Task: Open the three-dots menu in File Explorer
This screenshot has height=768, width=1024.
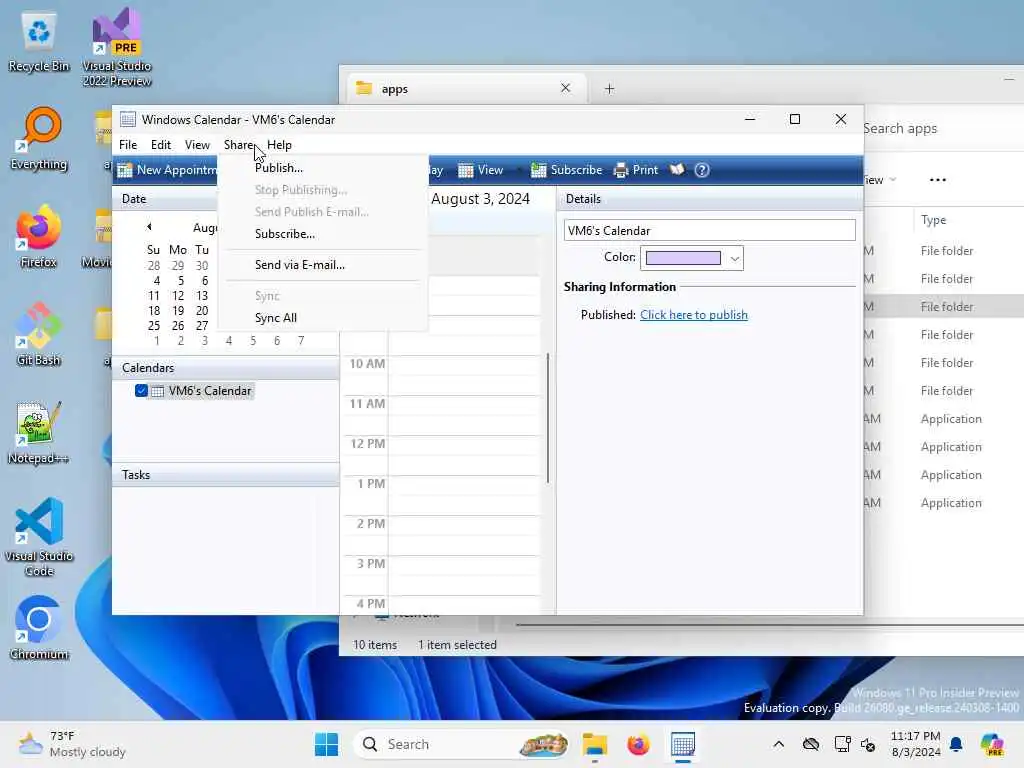Action: 938,180
